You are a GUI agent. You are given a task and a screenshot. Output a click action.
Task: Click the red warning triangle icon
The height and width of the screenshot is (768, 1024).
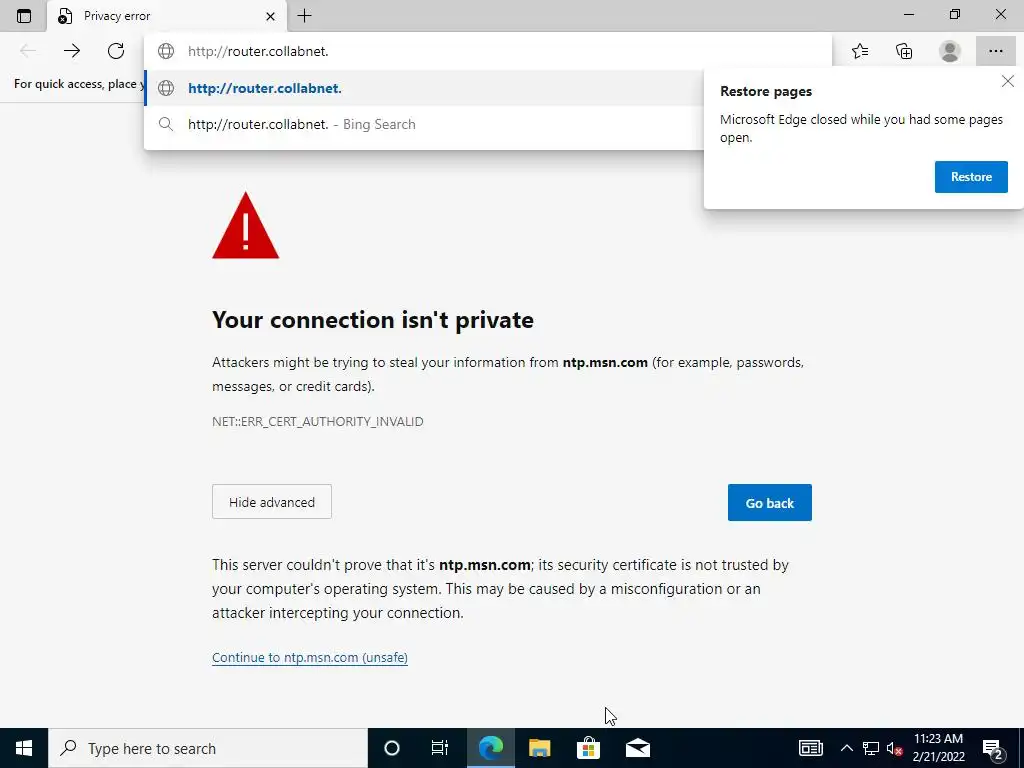(246, 226)
